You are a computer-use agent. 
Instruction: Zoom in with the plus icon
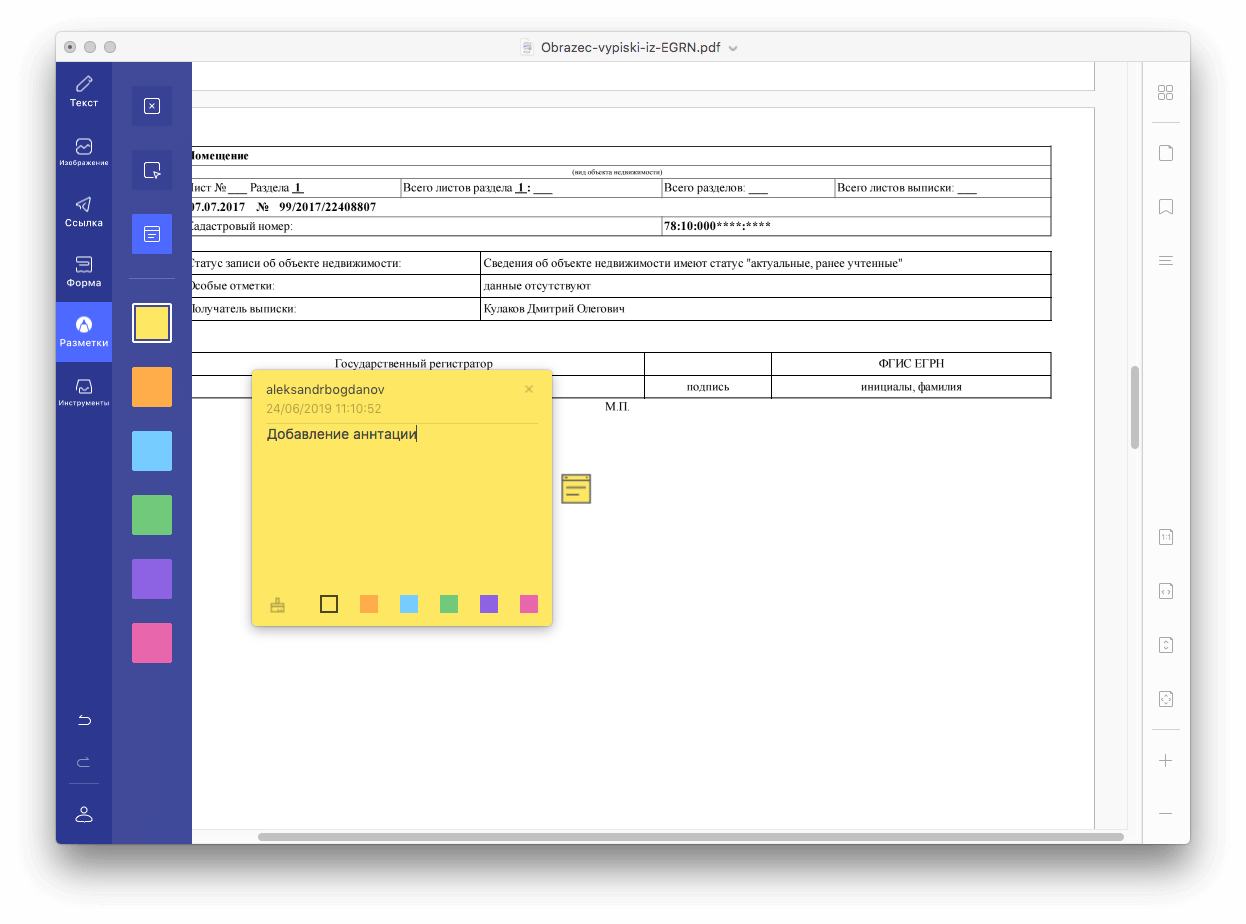click(x=1165, y=761)
